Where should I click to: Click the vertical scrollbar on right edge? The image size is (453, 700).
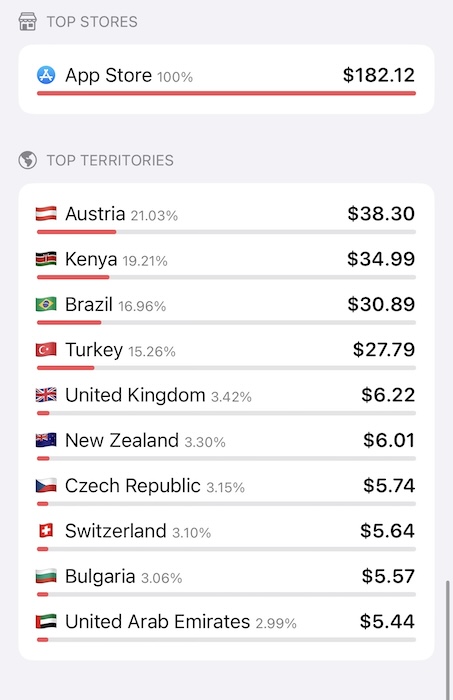[448, 639]
